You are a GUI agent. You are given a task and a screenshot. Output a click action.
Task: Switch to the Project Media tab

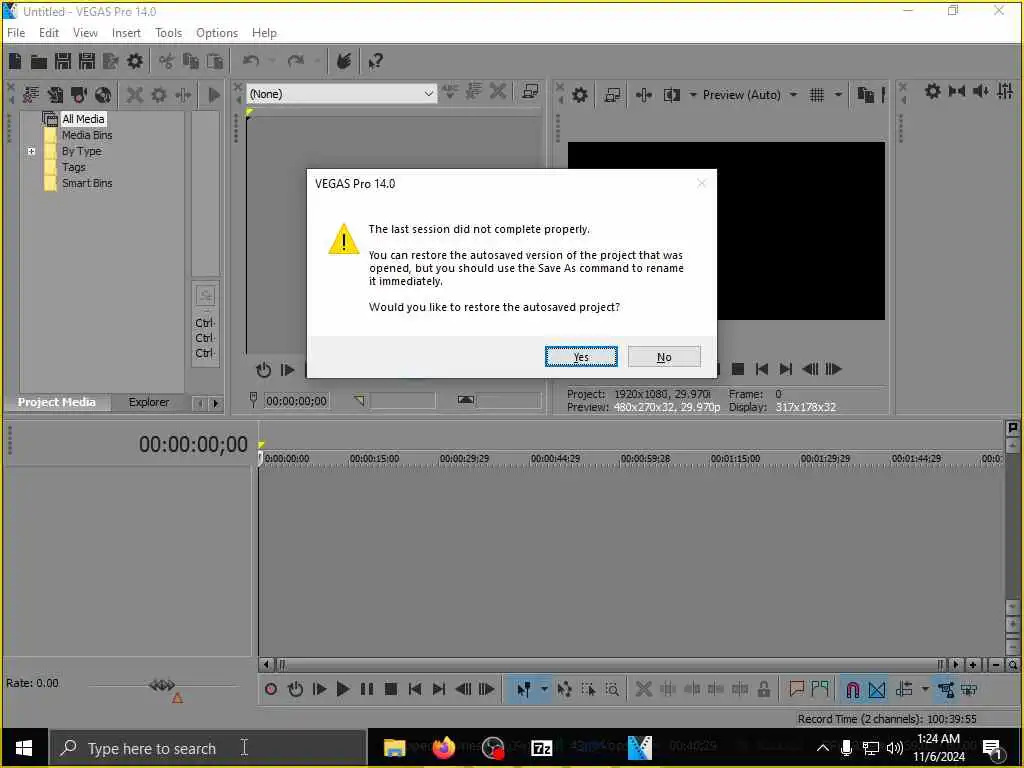(x=57, y=402)
